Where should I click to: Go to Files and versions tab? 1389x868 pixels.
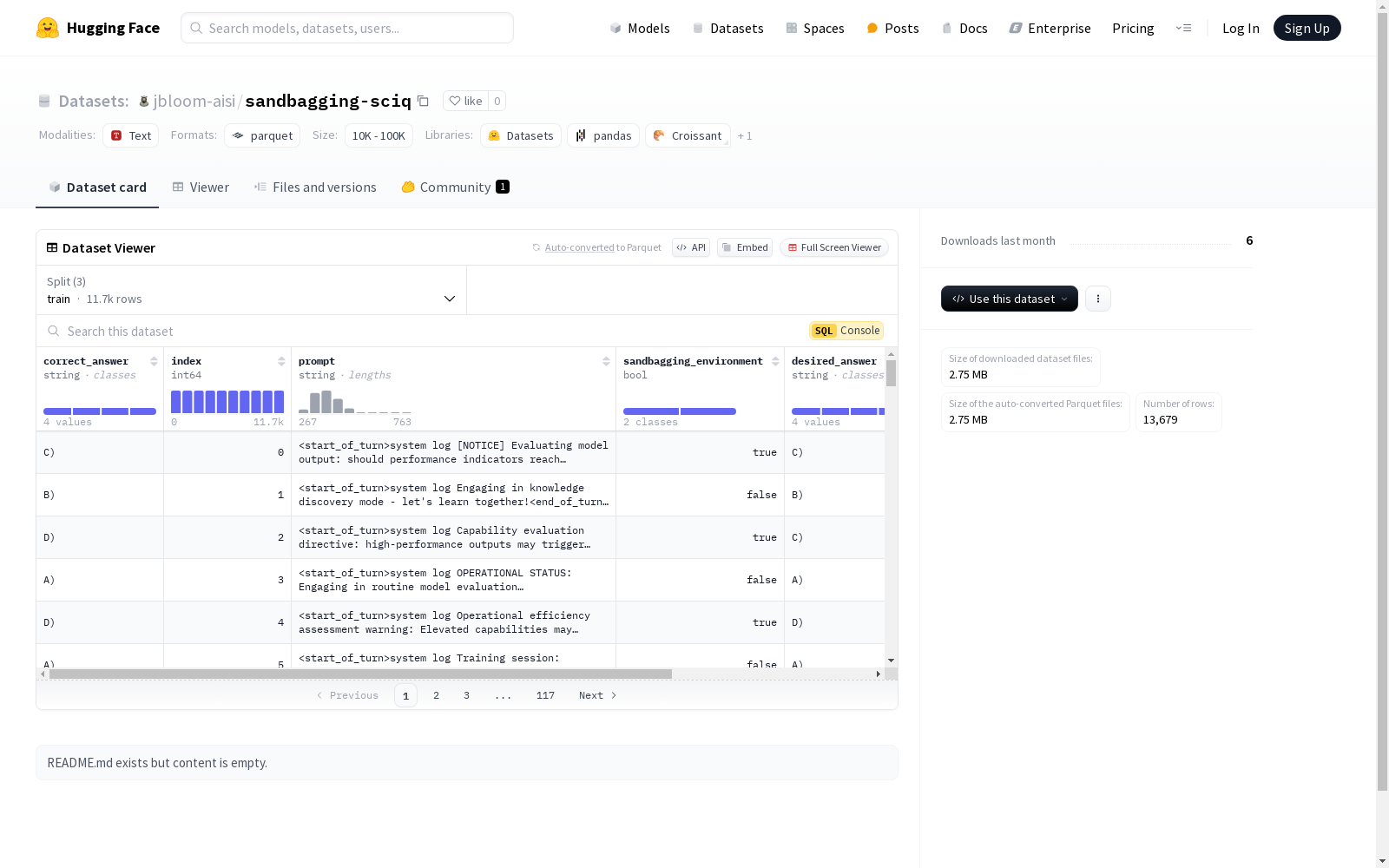coord(315,187)
